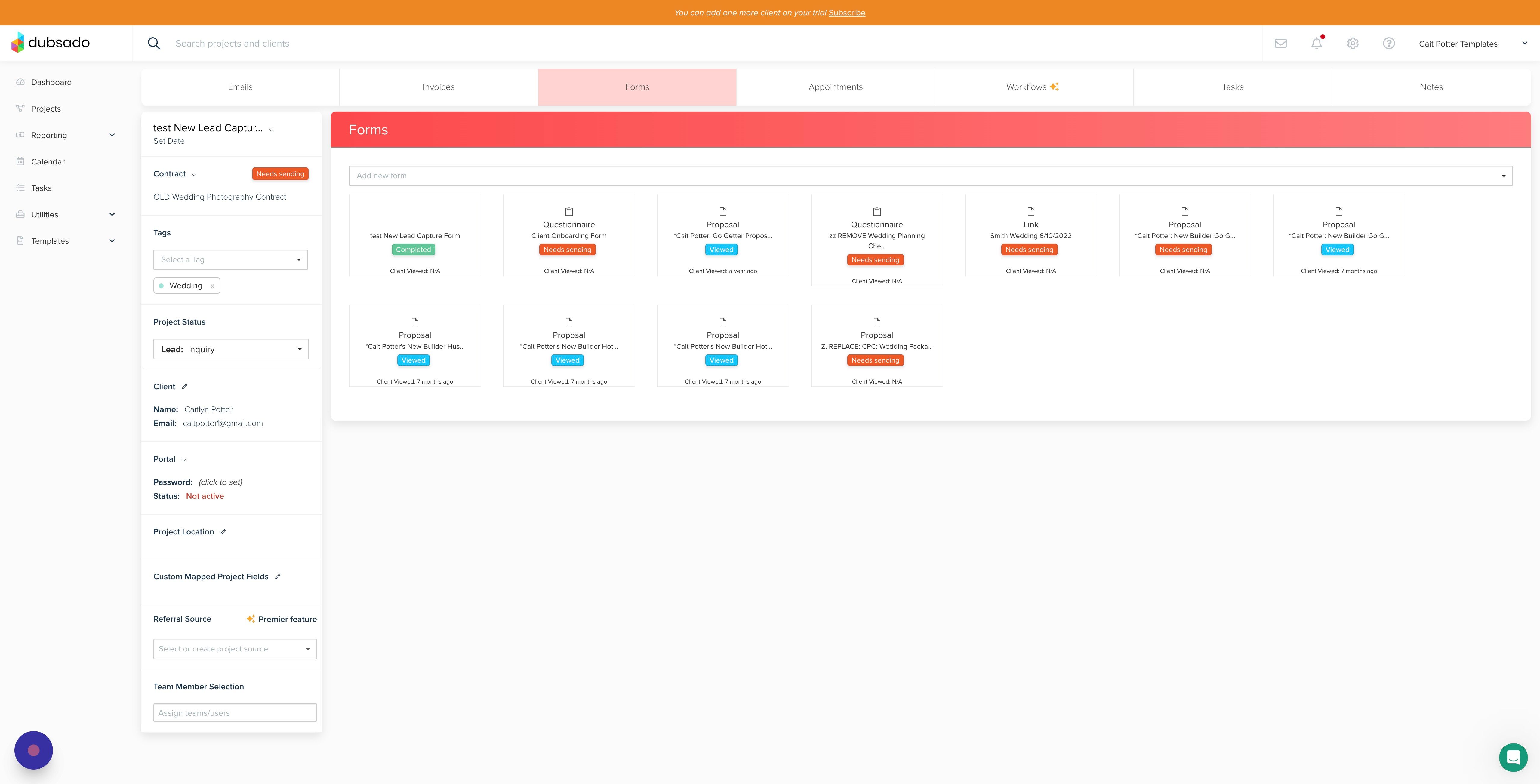Remove the Wedding tag
The width and height of the screenshot is (1540, 784).
click(212, 286)
